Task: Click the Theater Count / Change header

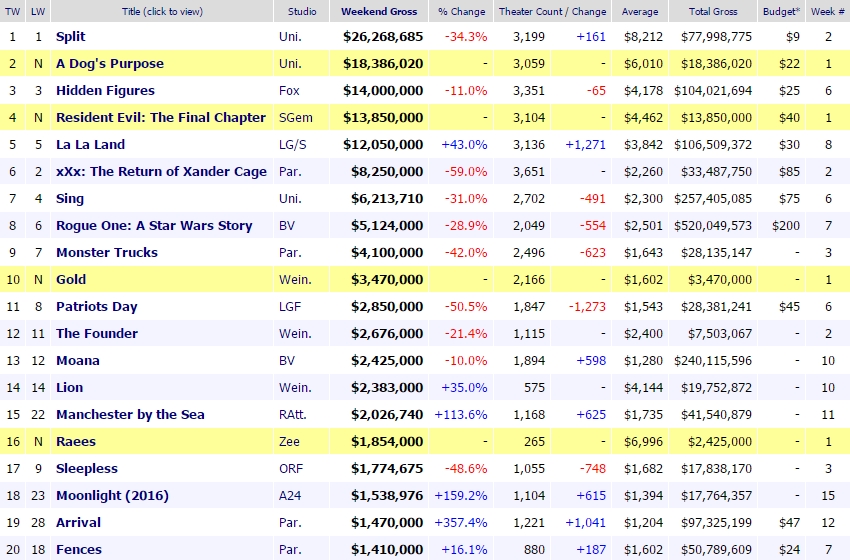Action: (x=552, y=11)
